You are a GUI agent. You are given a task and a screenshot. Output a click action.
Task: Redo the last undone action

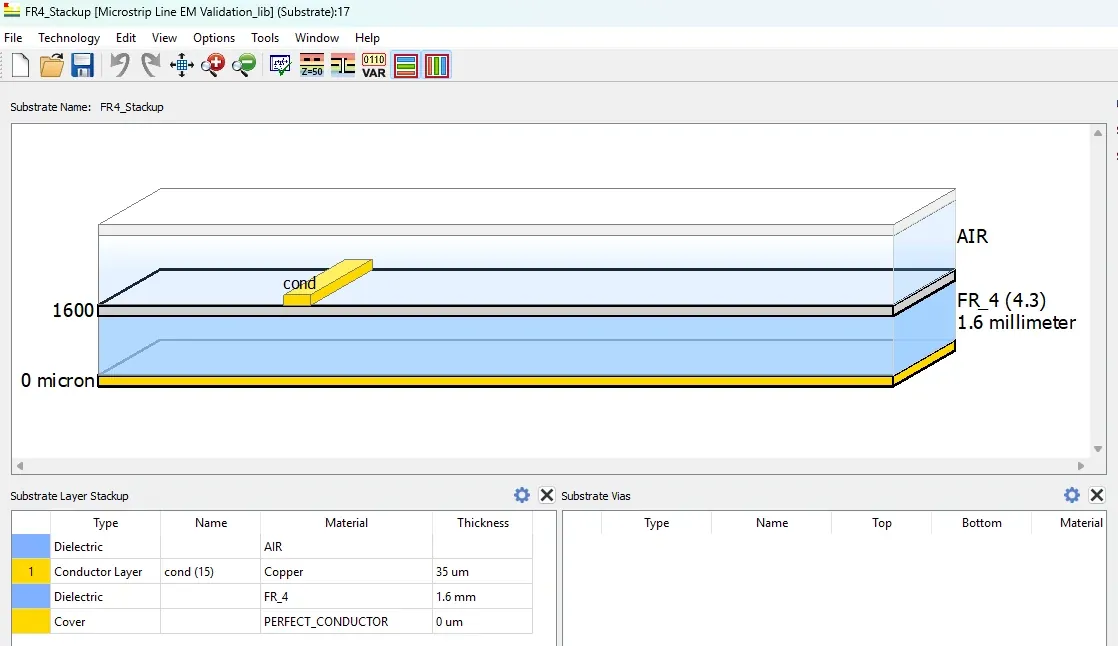click(150, 66)
